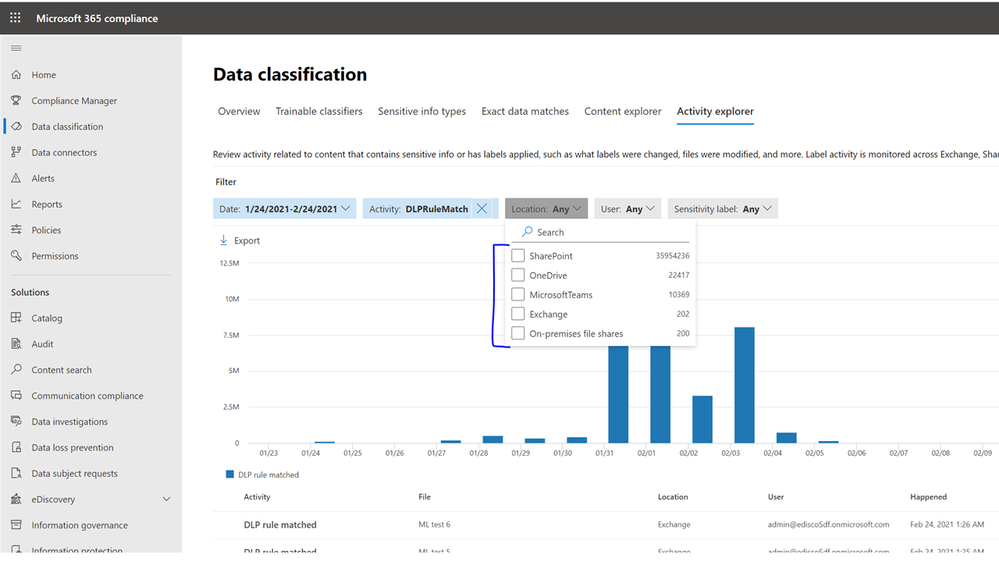Check the Exchange location checkbox
This screenshot has width=999, height=562.
coord(518,313)
